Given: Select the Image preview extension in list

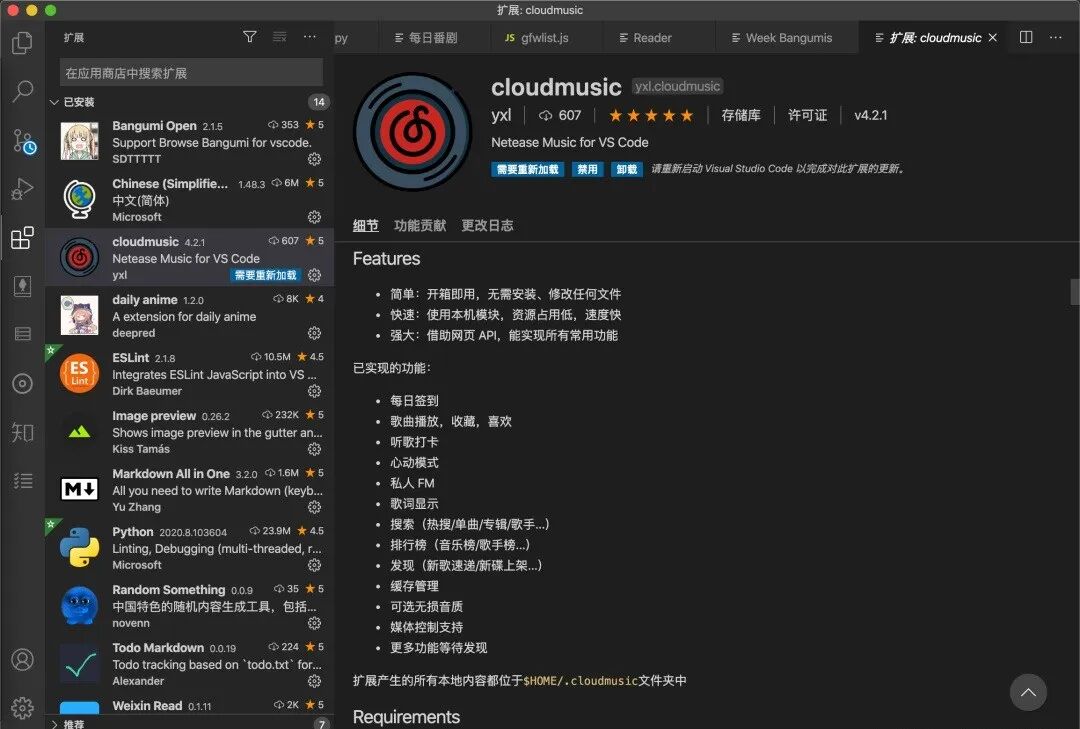Looking at the screenshot, I should coord(189,432).
